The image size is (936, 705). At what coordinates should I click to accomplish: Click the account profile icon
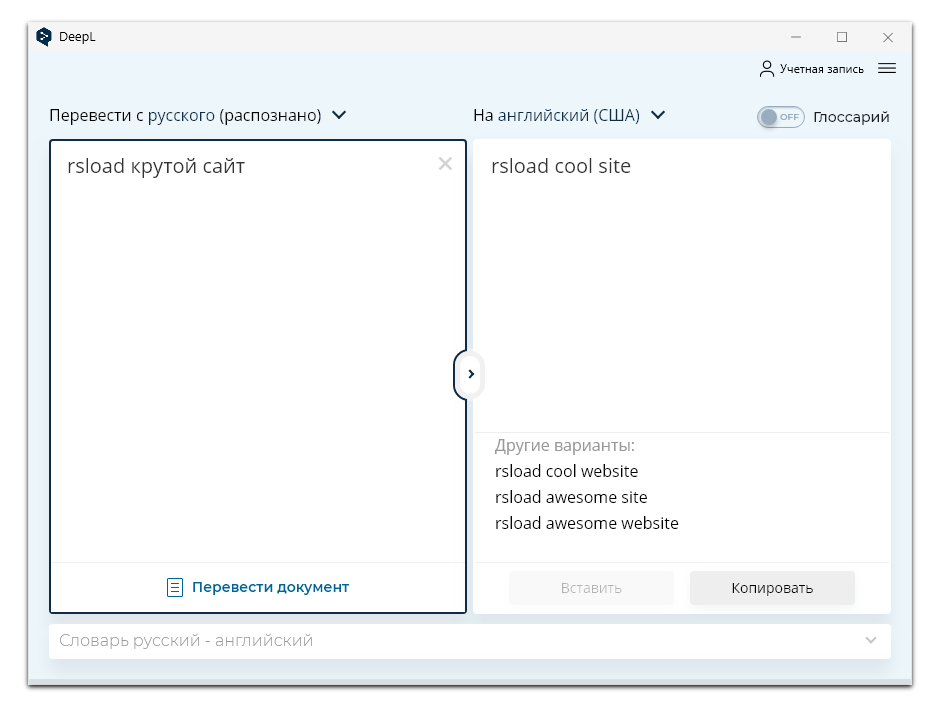coord(767,69)
